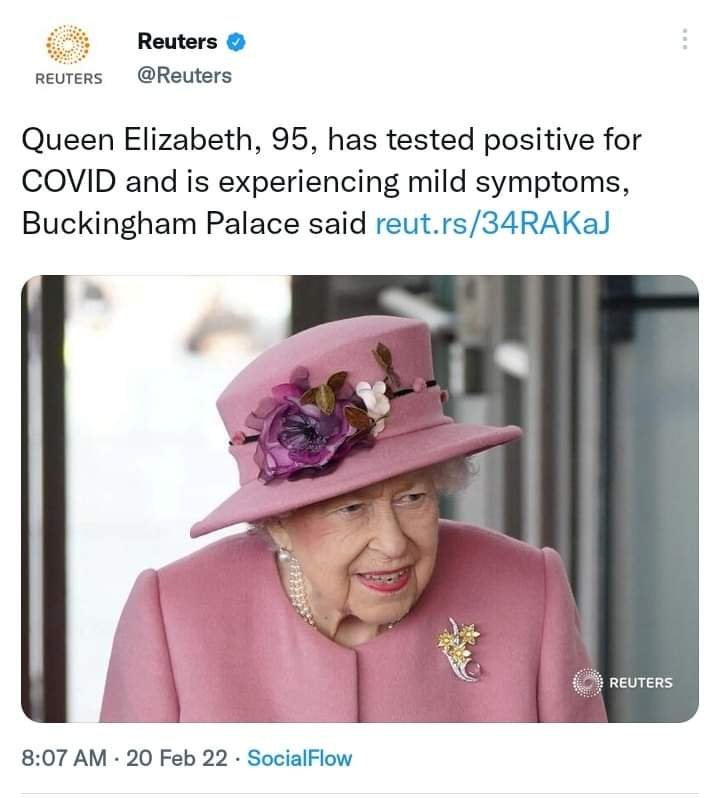Click the blue verified checkmark badge
This screenshot has width=720, height=798.
tap(236, 42)
